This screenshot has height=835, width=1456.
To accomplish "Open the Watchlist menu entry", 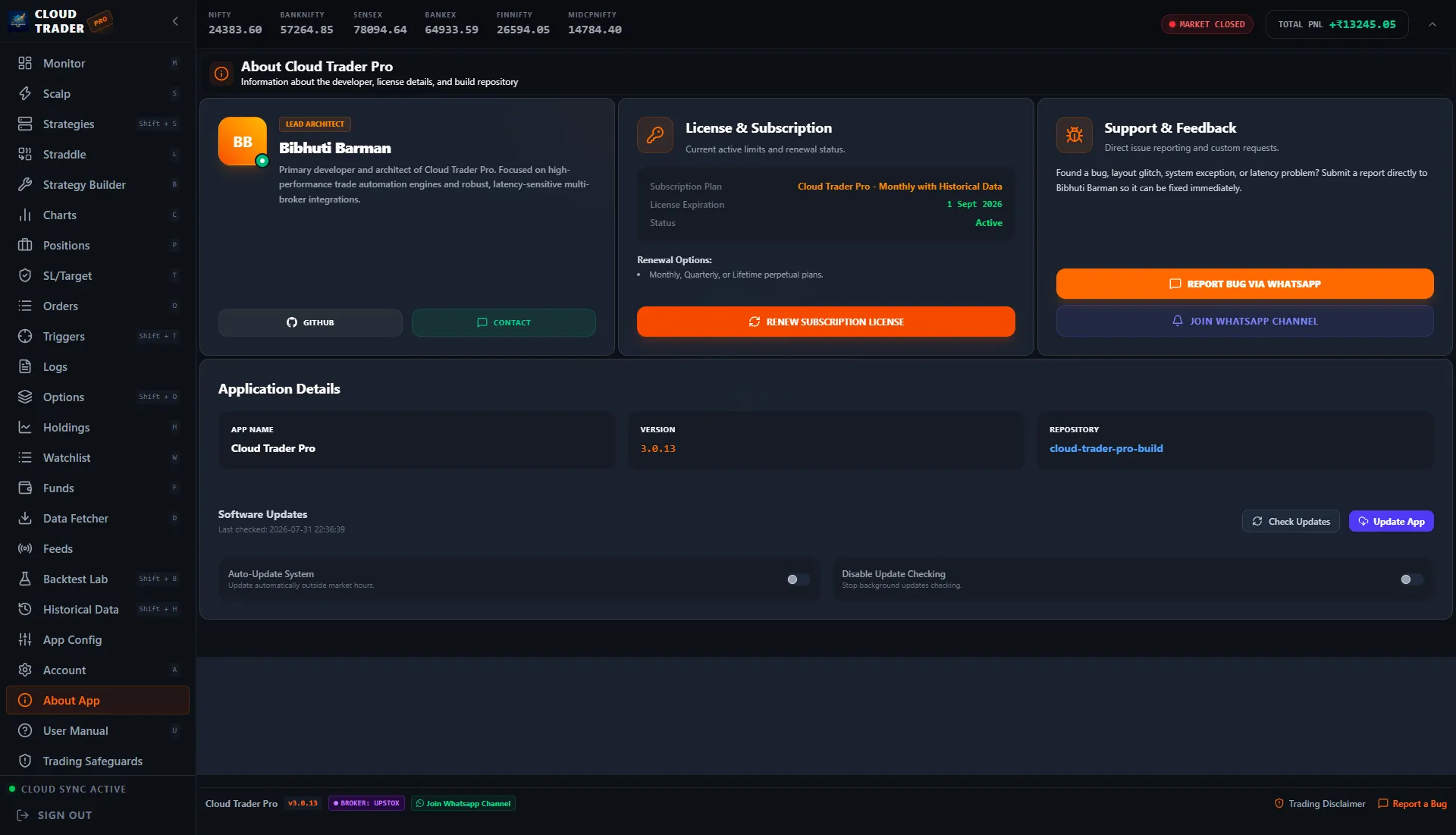I will tap(98, 457).
